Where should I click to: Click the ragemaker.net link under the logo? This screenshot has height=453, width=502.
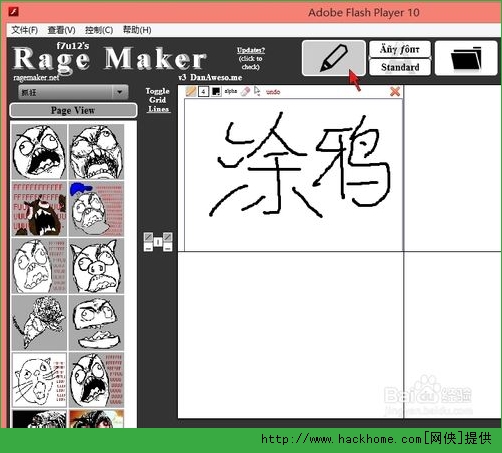click(x=36, y=78)
